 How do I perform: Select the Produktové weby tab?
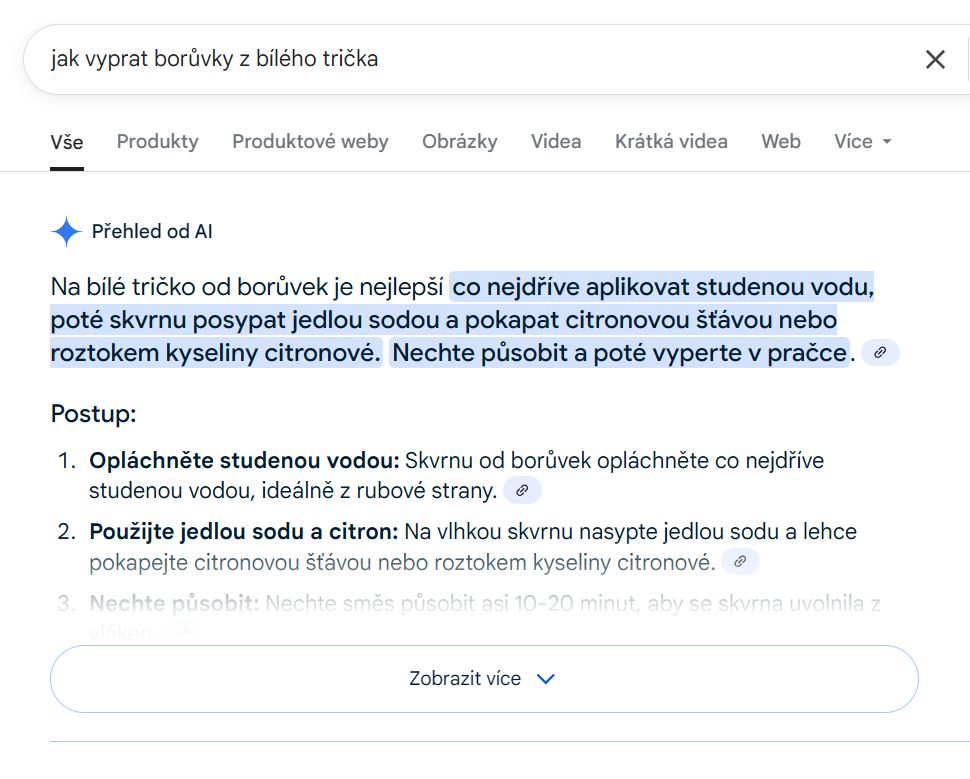pos(310,142)
